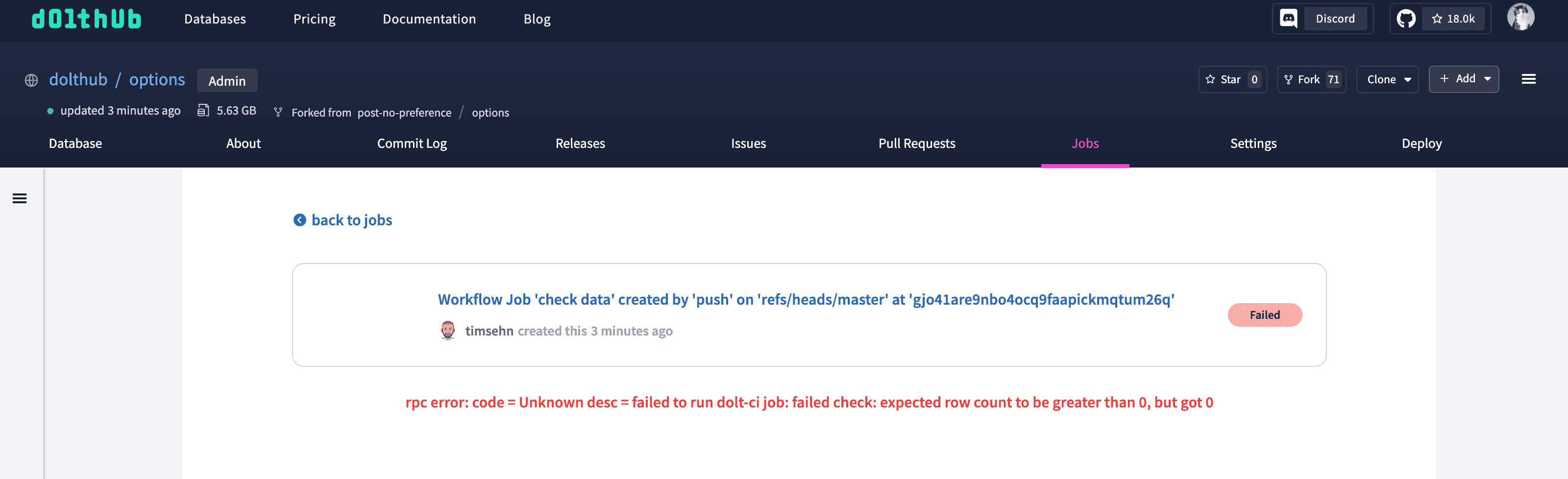This screenshot has width=1568, height=479.
Task: Select the Jobs tab
Action: click(1085, 143)
